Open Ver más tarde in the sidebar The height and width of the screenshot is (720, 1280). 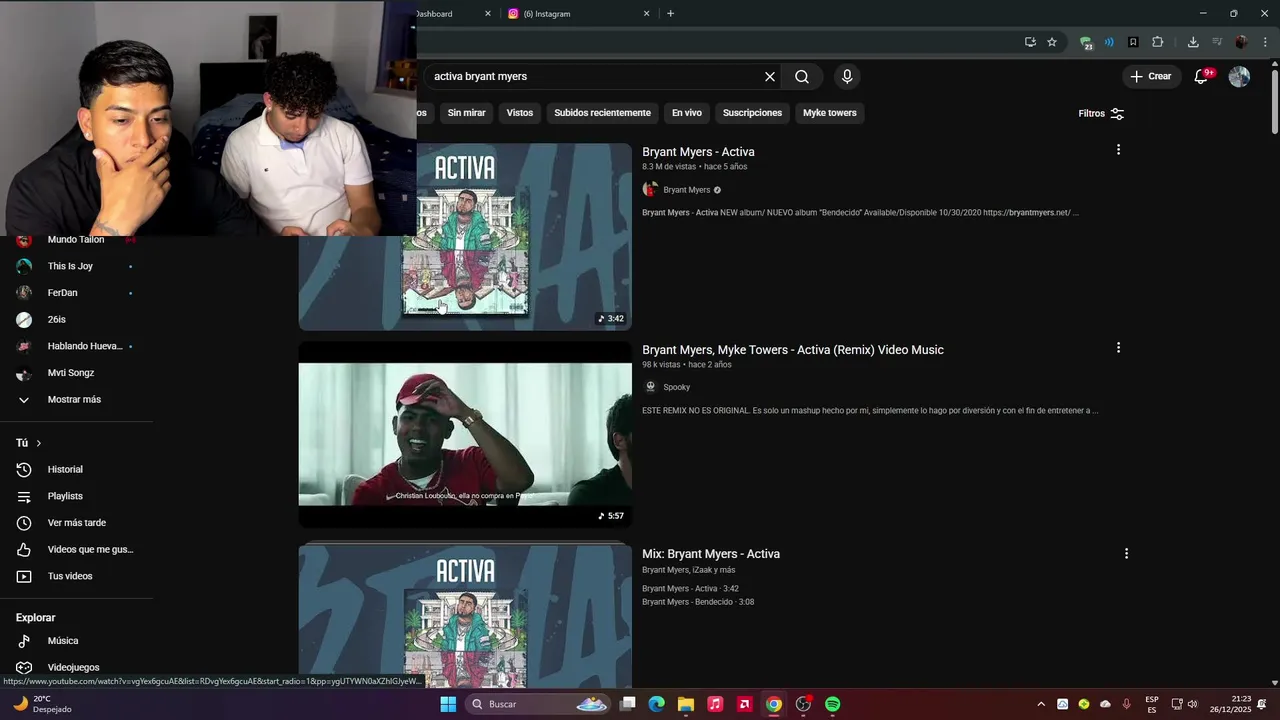[76, 523]
